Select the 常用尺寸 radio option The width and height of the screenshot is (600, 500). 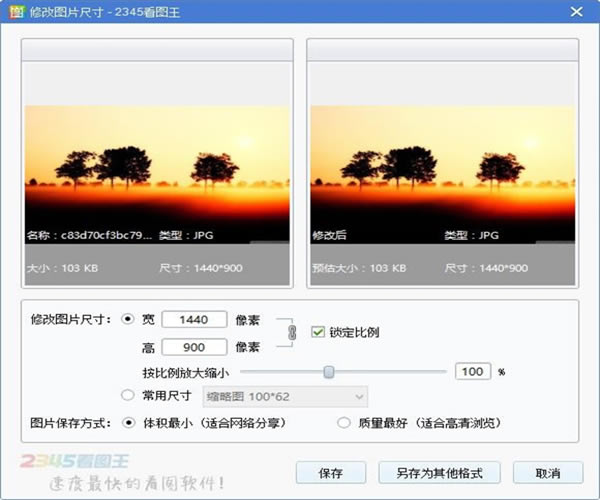point(127,395)
